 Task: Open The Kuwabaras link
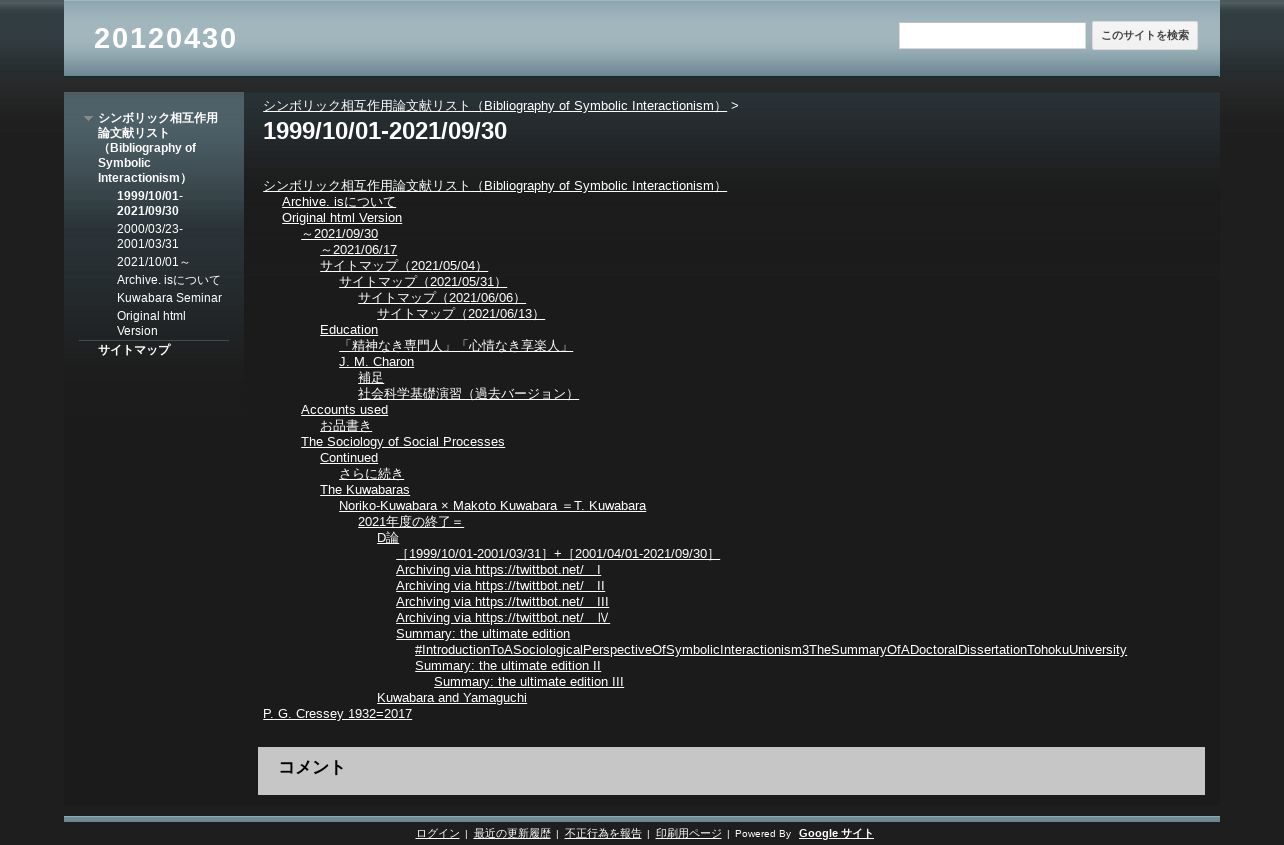pyautogui.click(x=365, y=489)
